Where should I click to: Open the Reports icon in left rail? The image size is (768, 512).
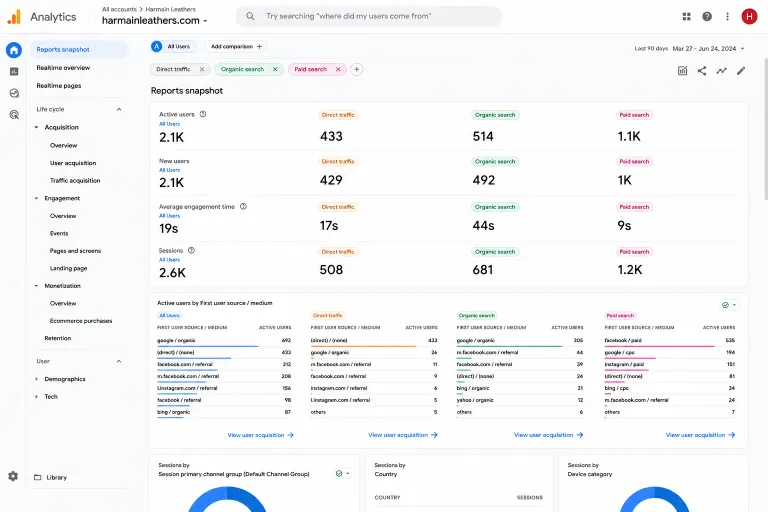click(x=14, y=72)
